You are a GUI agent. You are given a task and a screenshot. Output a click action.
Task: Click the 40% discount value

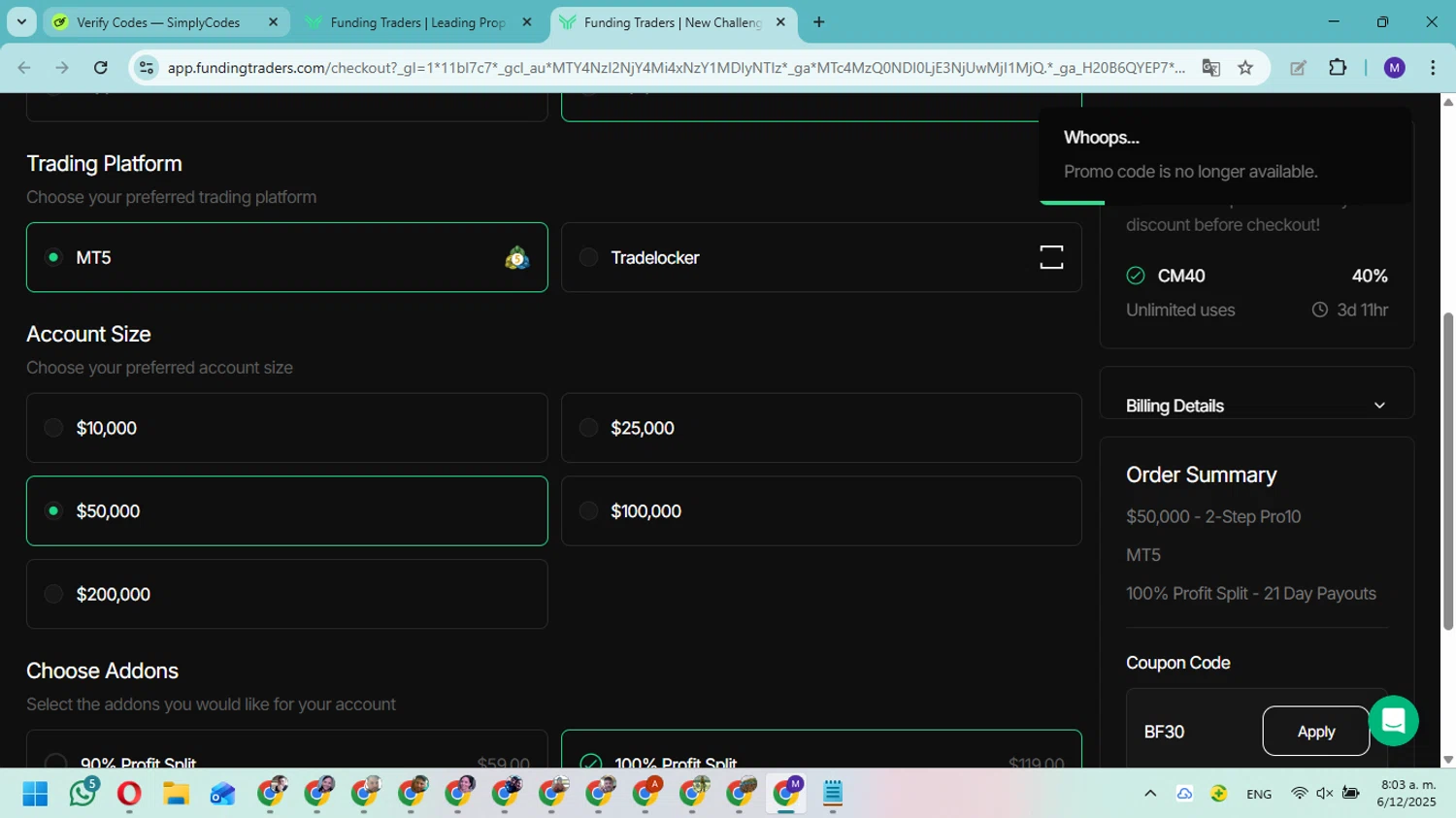1370,276
